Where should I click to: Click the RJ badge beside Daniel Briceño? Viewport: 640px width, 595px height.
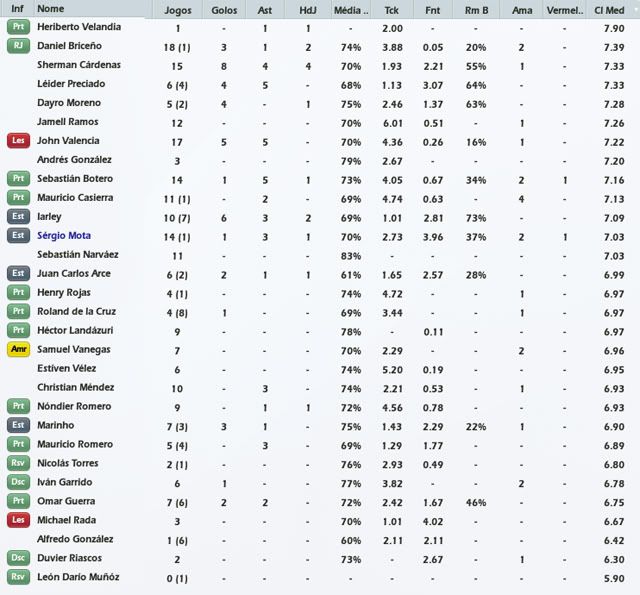pos(18,47)
